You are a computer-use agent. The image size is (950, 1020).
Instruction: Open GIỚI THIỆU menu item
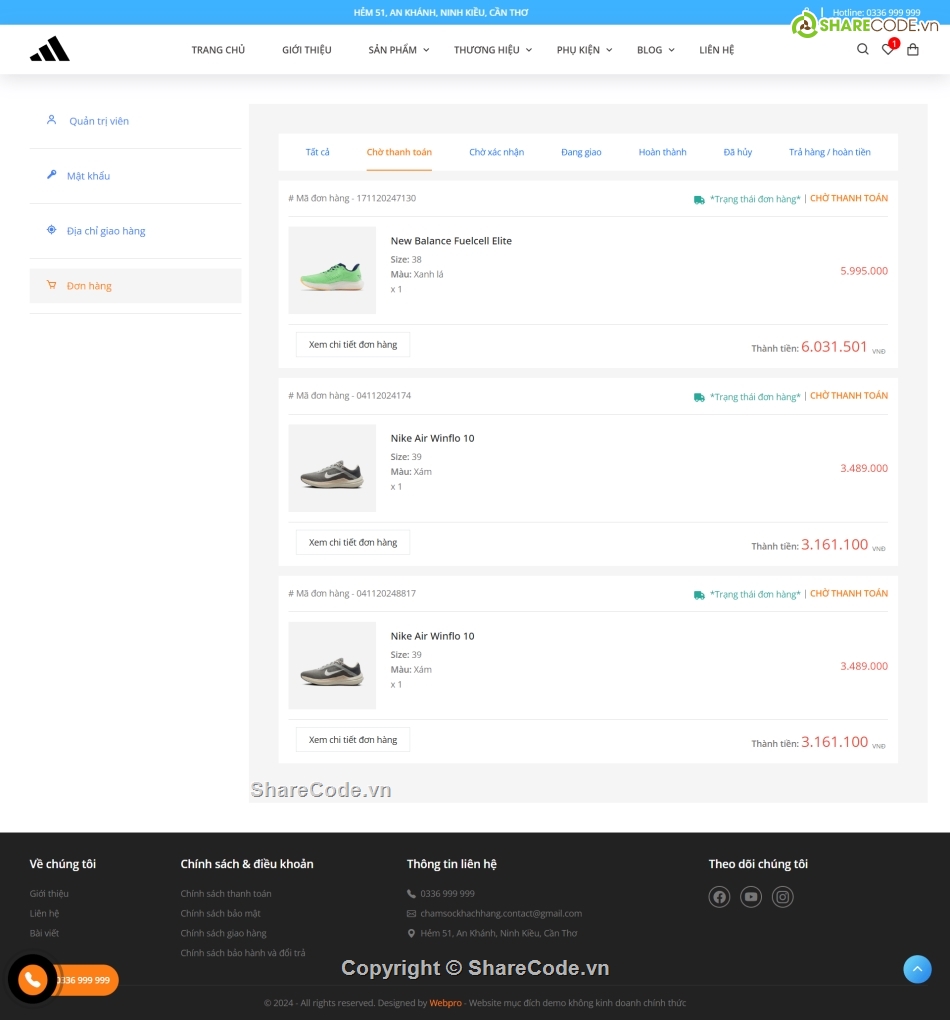point(306,50)
